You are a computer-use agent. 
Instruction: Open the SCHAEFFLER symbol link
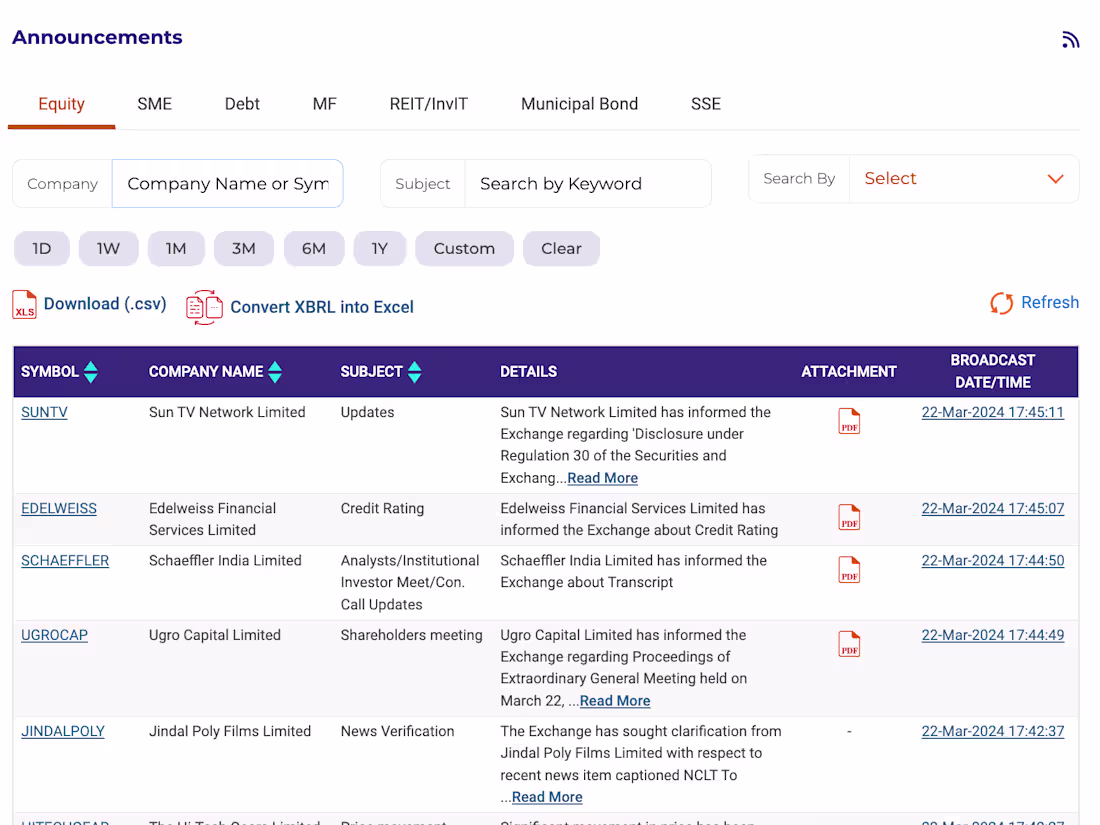tap(65, 561)
